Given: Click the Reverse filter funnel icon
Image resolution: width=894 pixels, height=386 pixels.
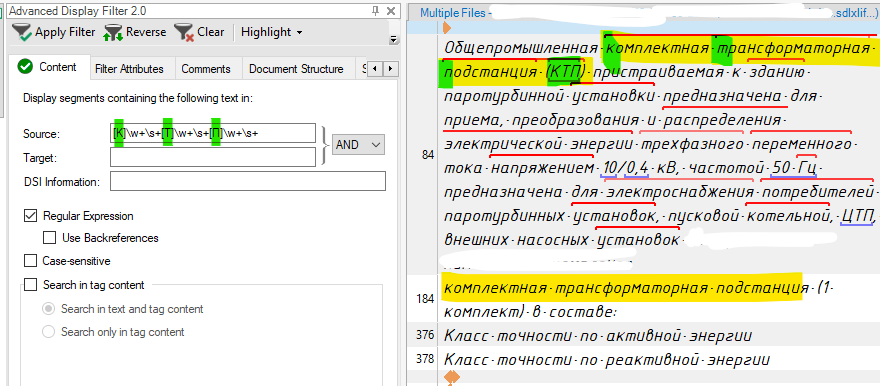Looking at the screenshot, I should pyautogui.click(x=113, y=32).
